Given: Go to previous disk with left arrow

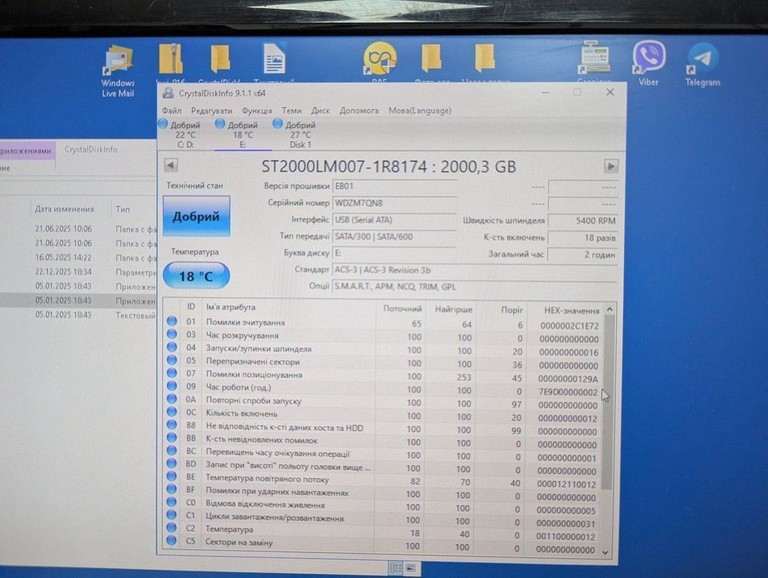Looking at the screenshot, I should tap(170, 166).
